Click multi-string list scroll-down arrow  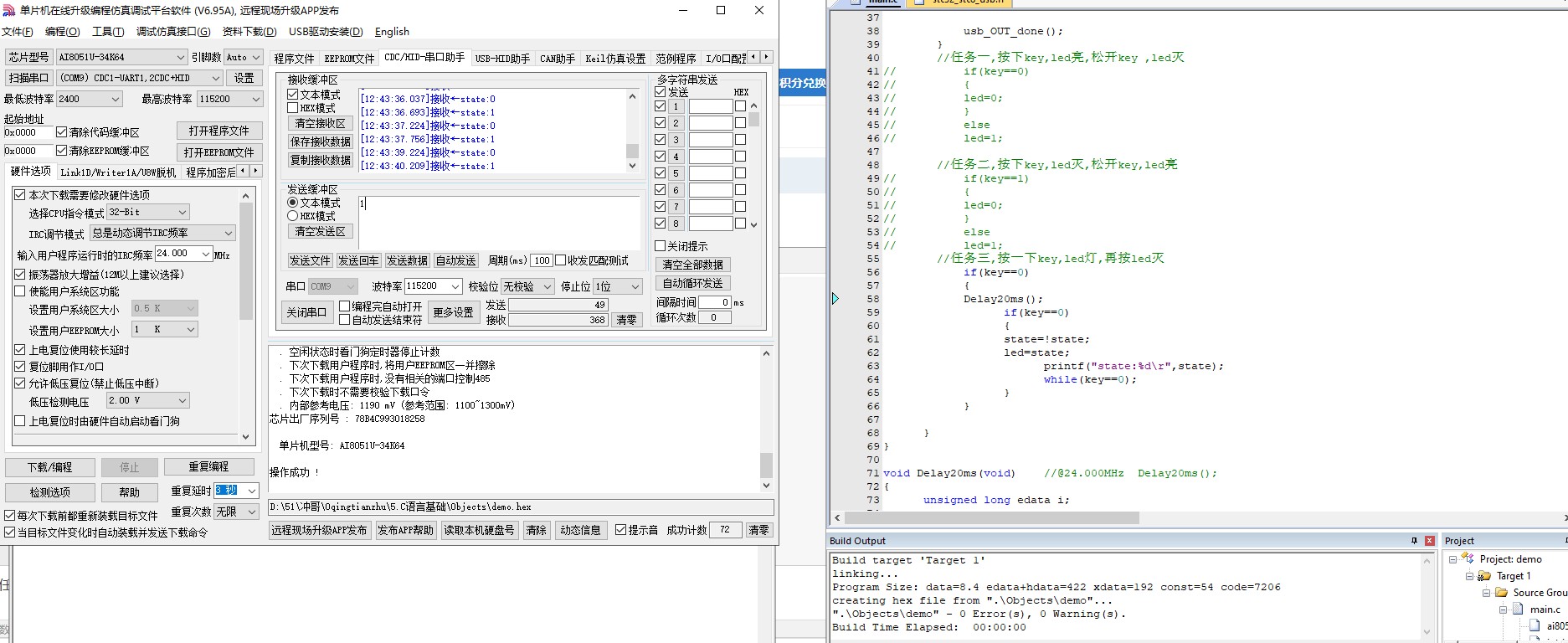tap(753, 224)
